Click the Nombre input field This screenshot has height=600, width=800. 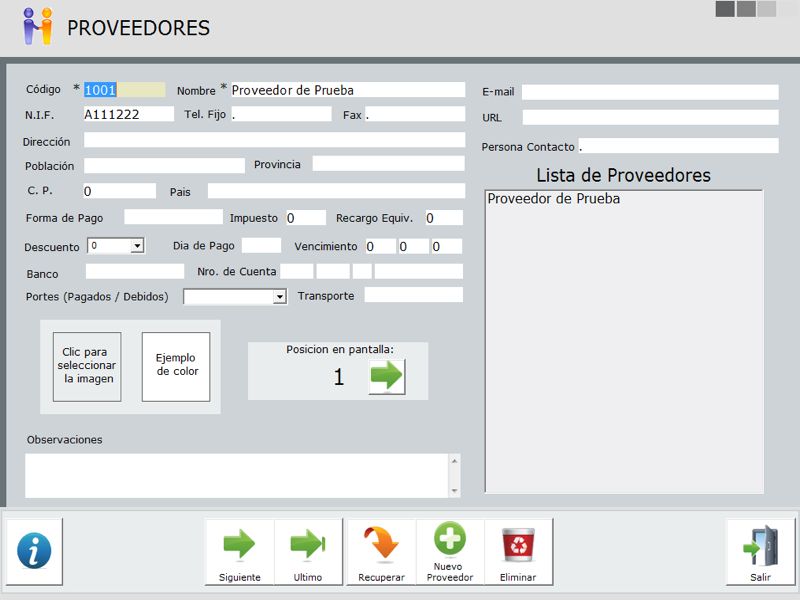pyautogui.click(x=347, y=90)
